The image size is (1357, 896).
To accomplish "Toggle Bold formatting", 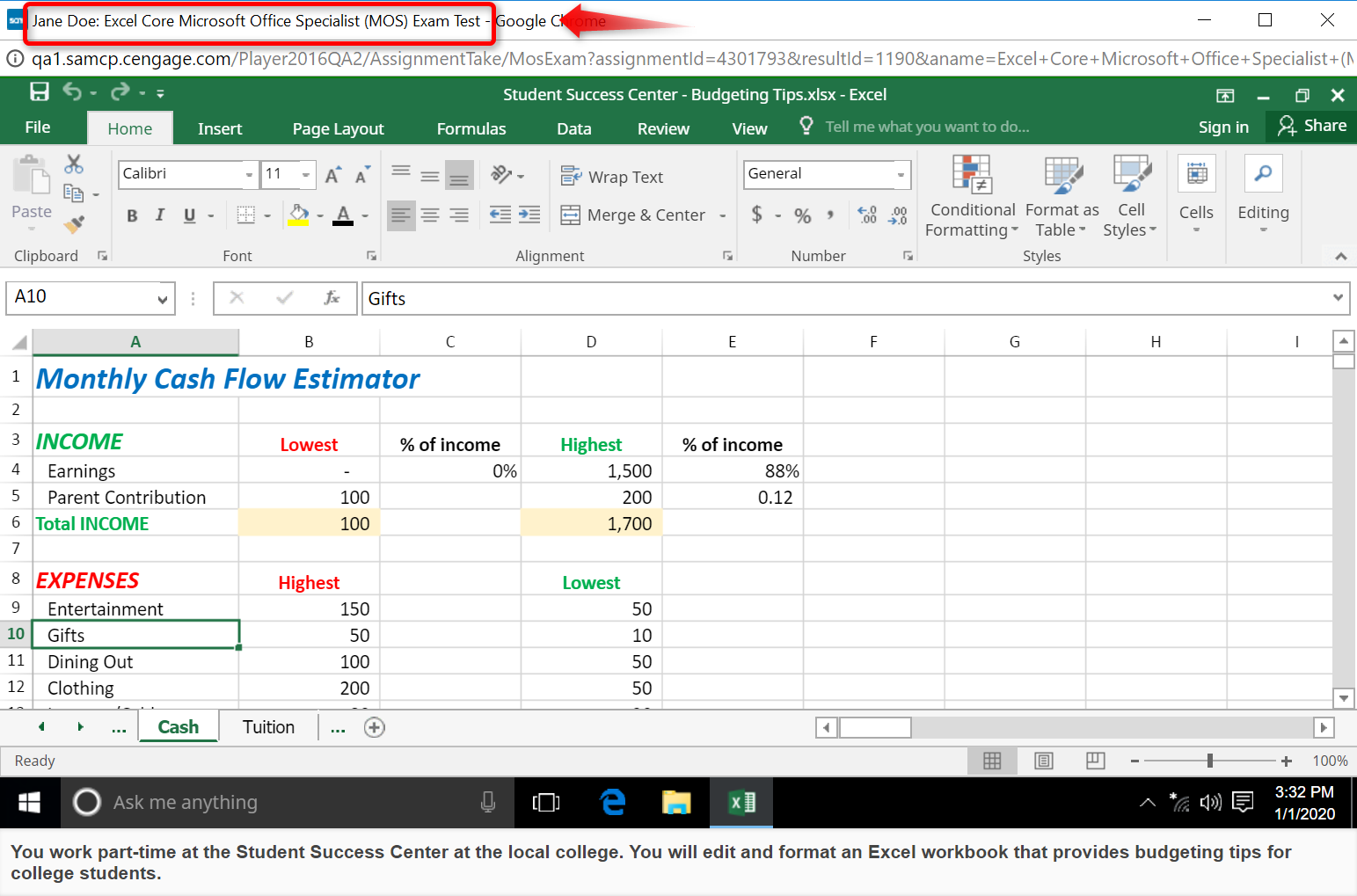I will click(132, 215).
